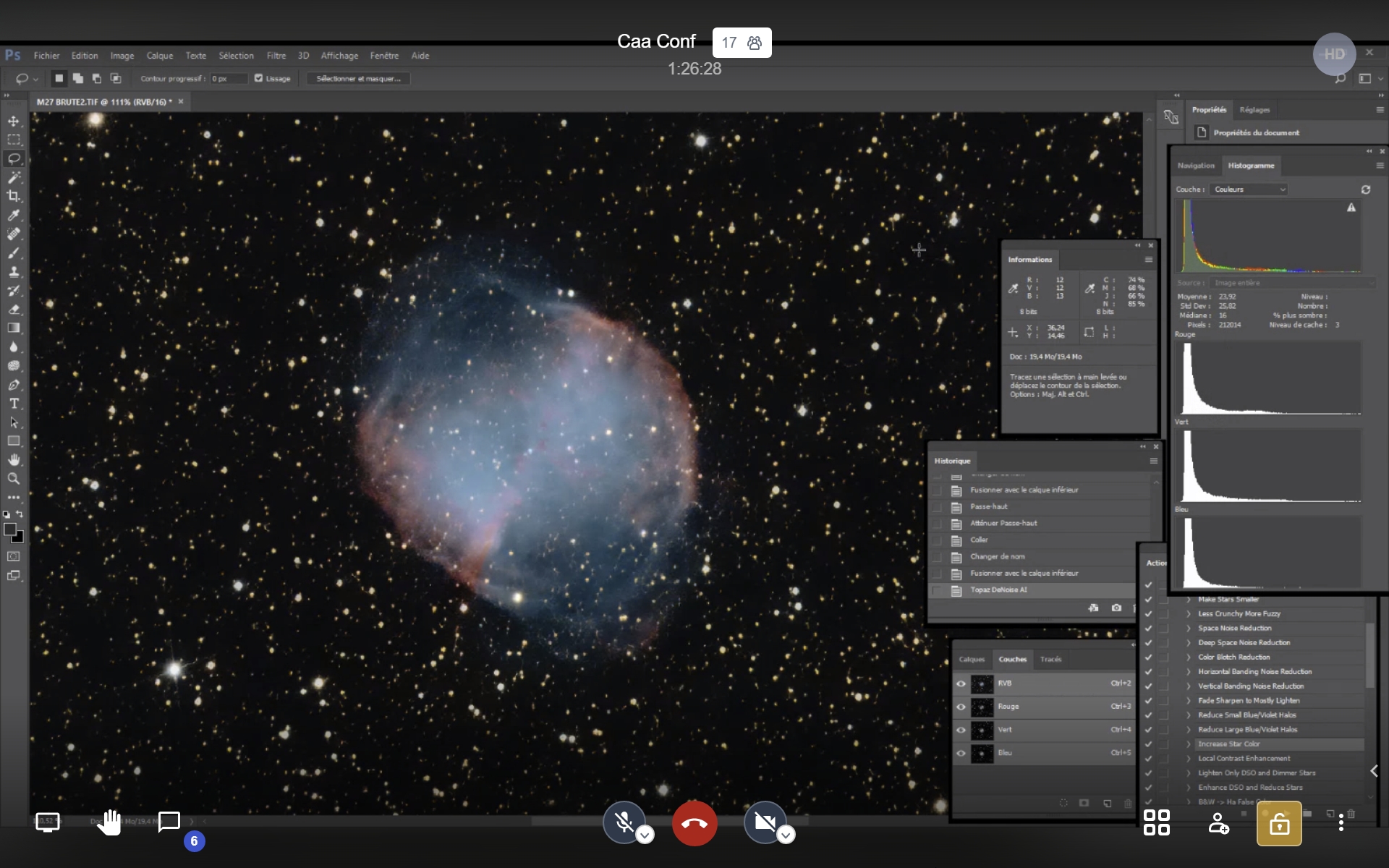The height and width of the screenshot is (868, 1389).
Task: Click add to selection mode icon
Action: tap(78, 78)
